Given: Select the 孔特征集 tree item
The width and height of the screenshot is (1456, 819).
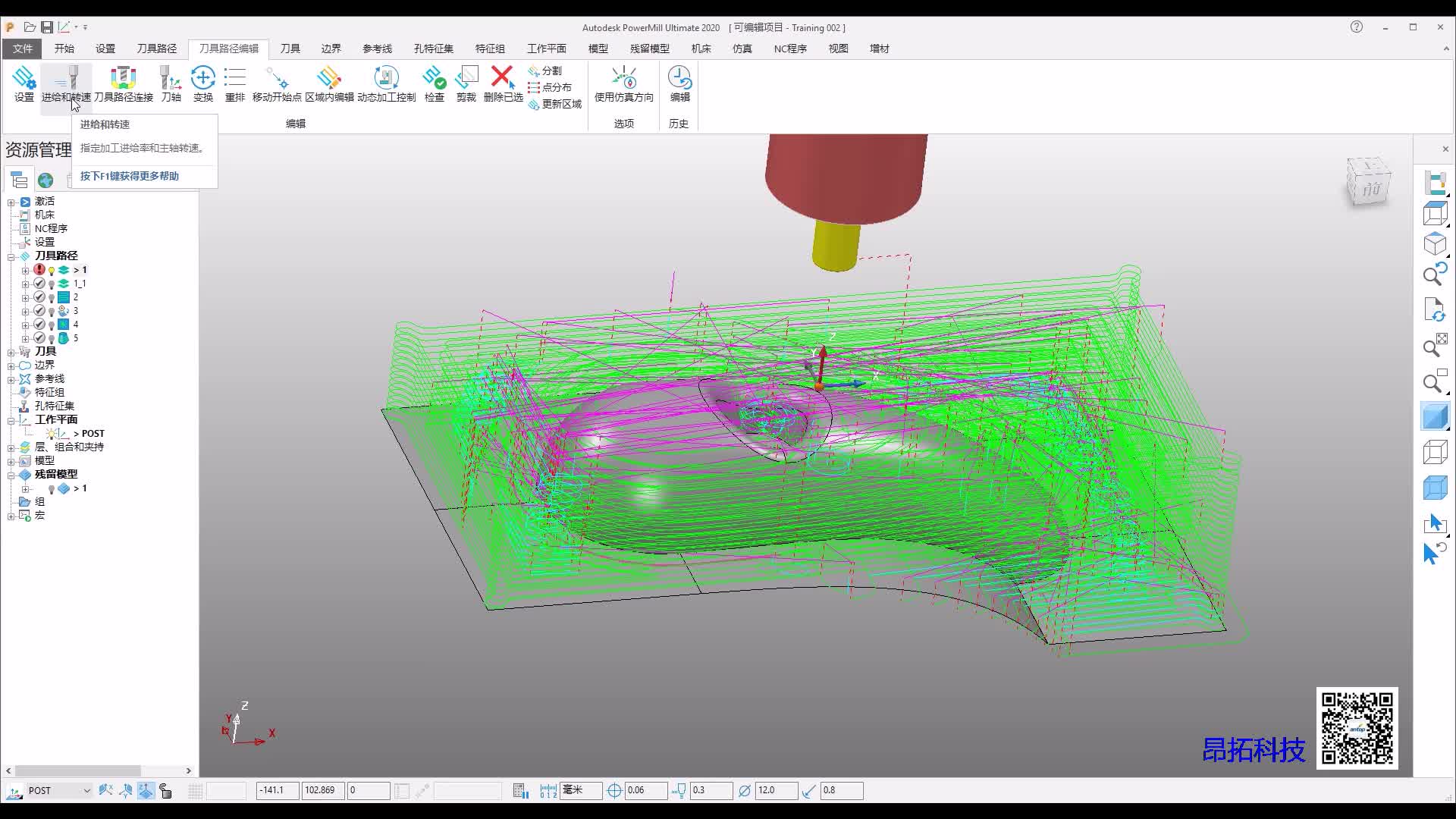Looking at the screenshot, I should (x=55, y=406).
